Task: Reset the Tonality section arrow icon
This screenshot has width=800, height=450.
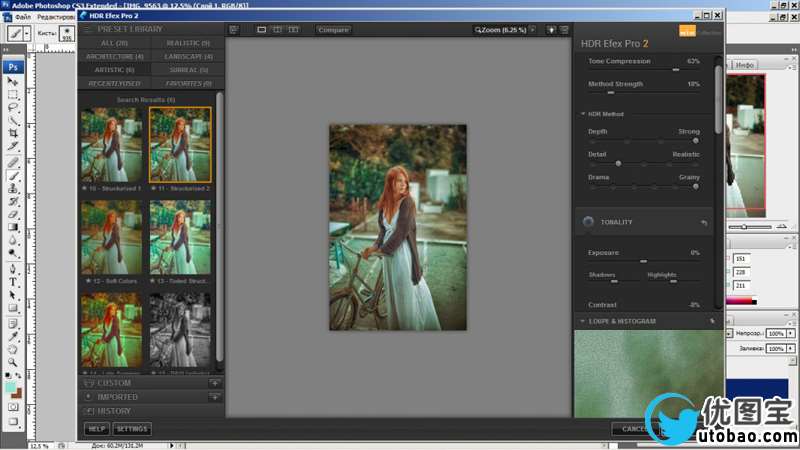Action: click(705, 222)
